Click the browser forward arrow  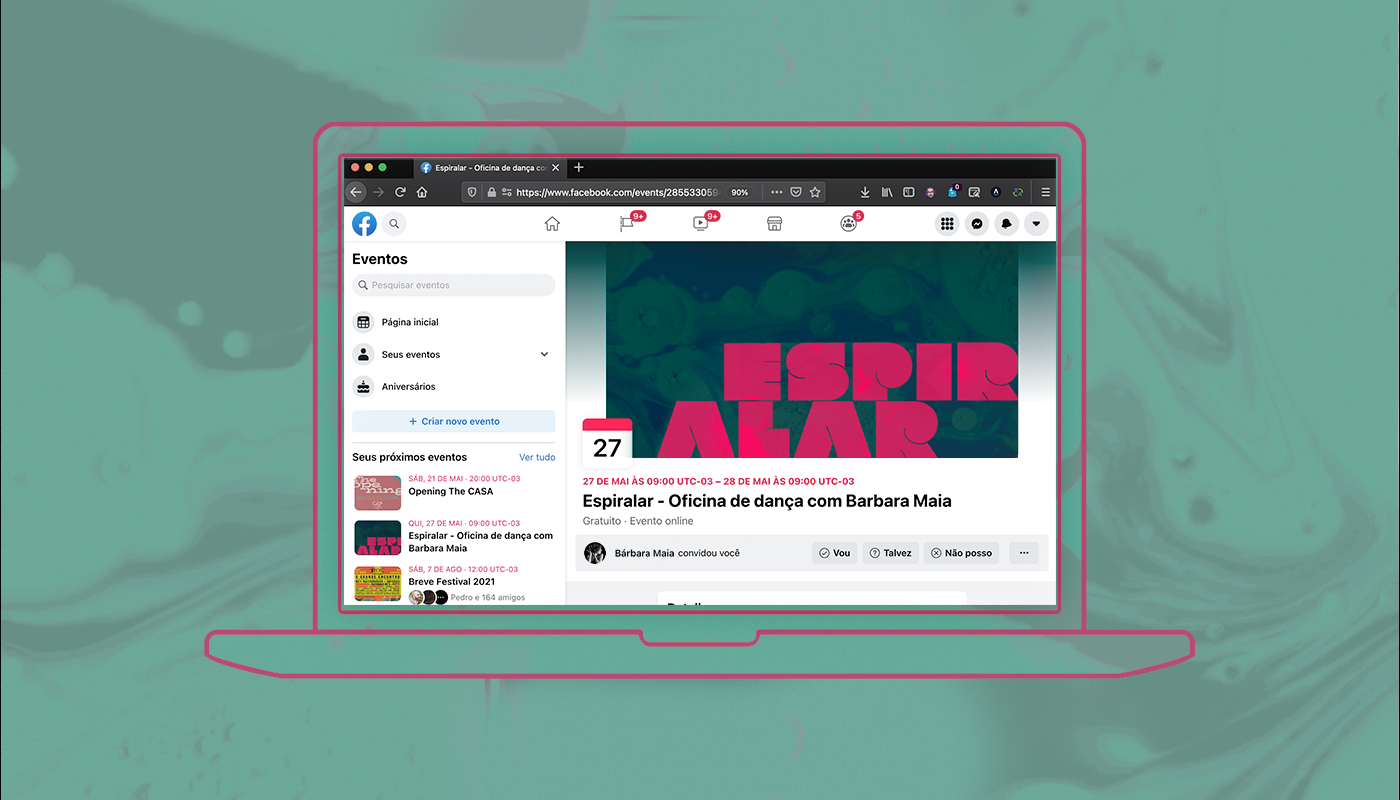tap(378, 192)
